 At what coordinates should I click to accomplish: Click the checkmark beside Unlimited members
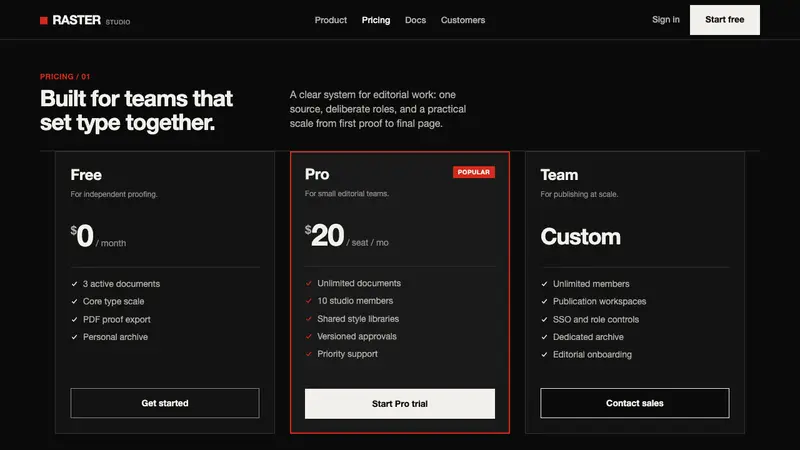coord(544,284)
